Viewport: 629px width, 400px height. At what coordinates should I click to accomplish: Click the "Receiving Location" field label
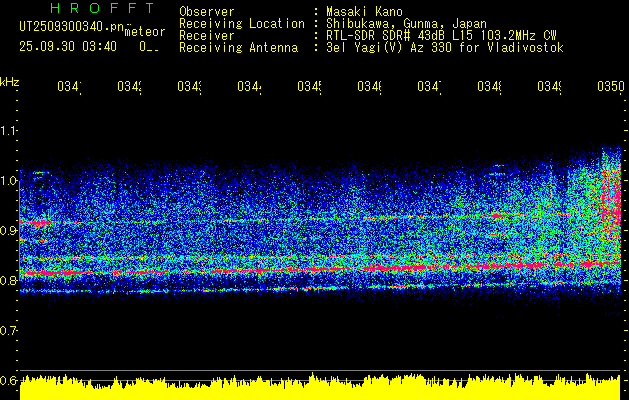(x=241, y=24)
